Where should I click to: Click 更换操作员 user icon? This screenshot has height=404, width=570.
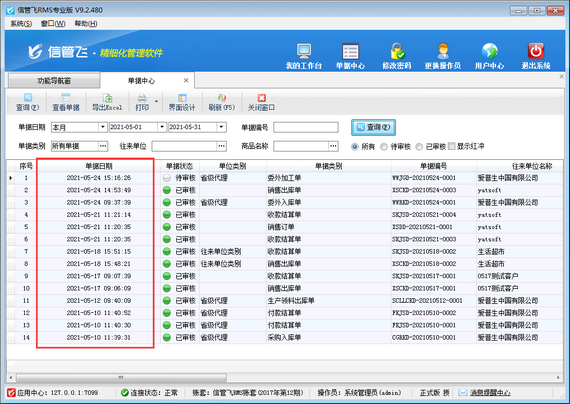(443, 51)
